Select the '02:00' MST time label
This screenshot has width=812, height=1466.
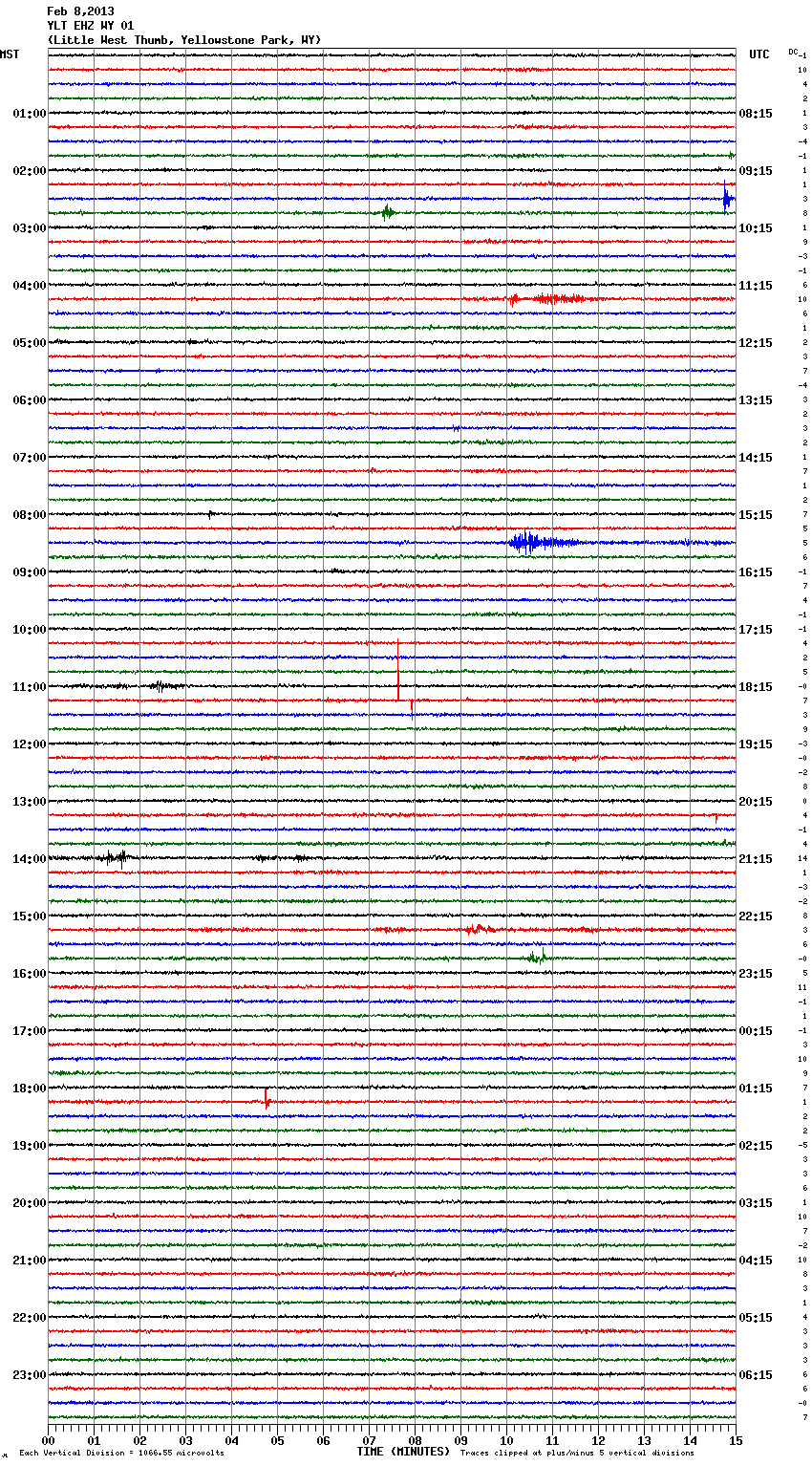pyautogui.click(x=30, y=171)
